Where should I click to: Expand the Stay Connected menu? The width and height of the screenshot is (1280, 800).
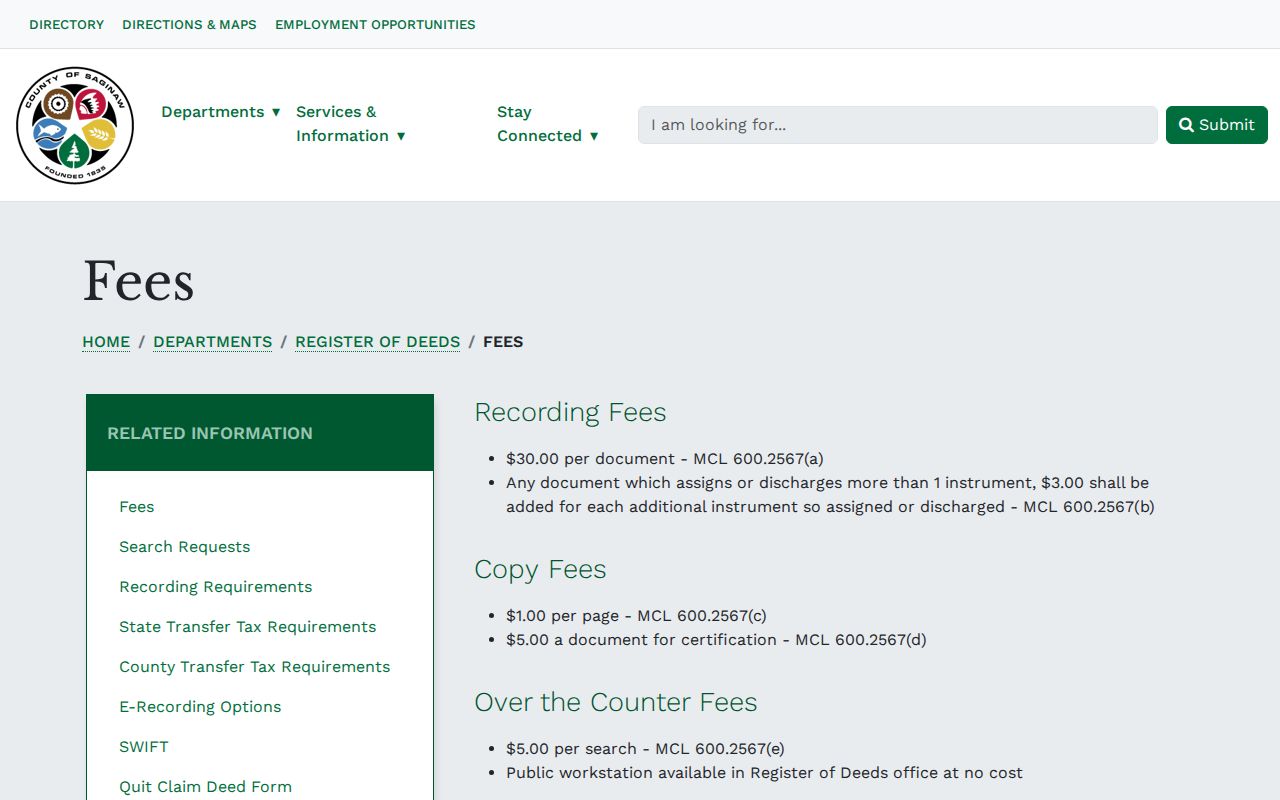tap(548, 124)
